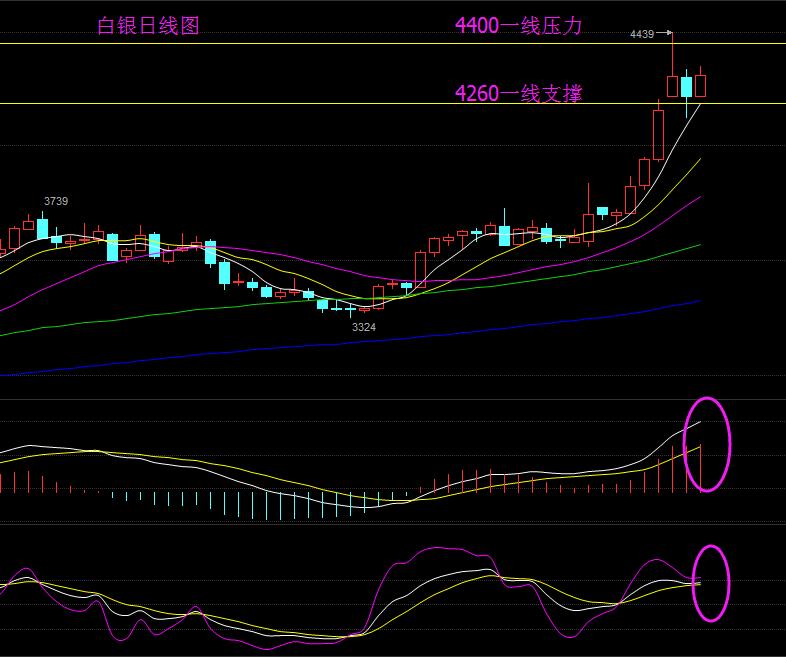This screenshot has height=657, width=786.
Task: Select the candle with the 4439 upper wick
Action: tap(672, 85)
